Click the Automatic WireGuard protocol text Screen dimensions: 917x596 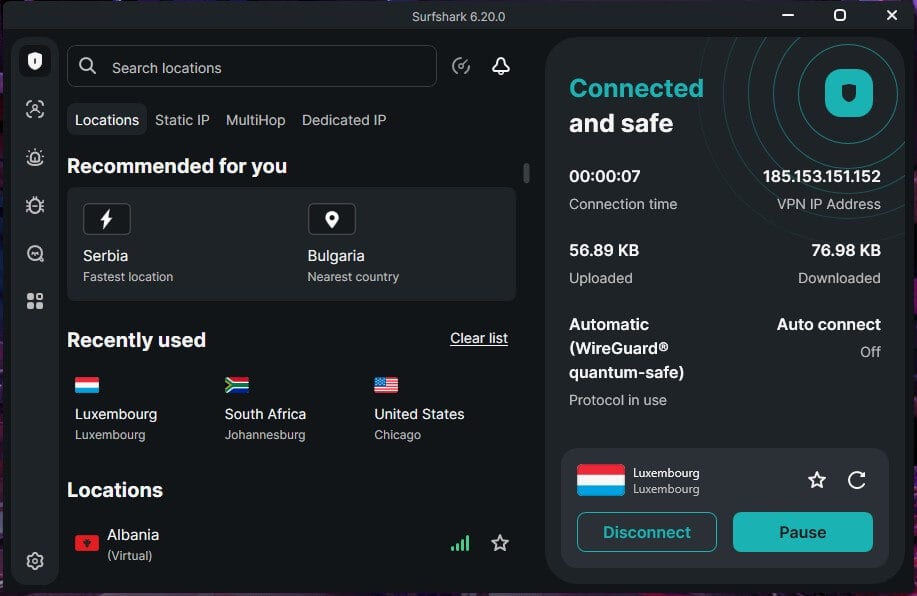(x=626, y=348)
